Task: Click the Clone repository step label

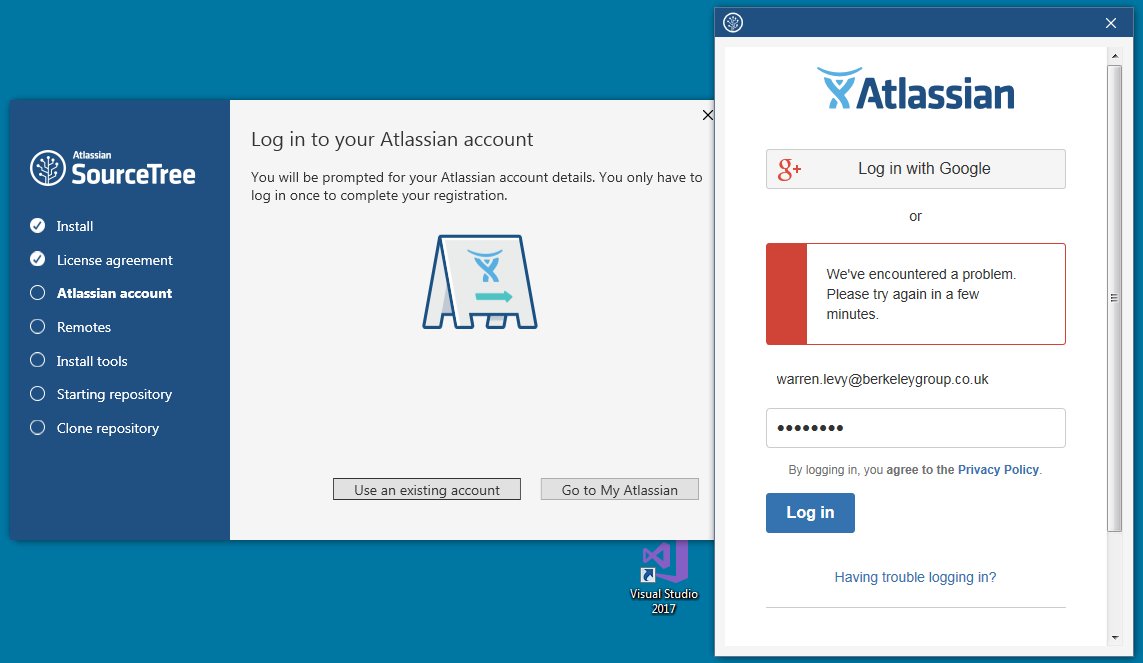Action: (108, 428)
